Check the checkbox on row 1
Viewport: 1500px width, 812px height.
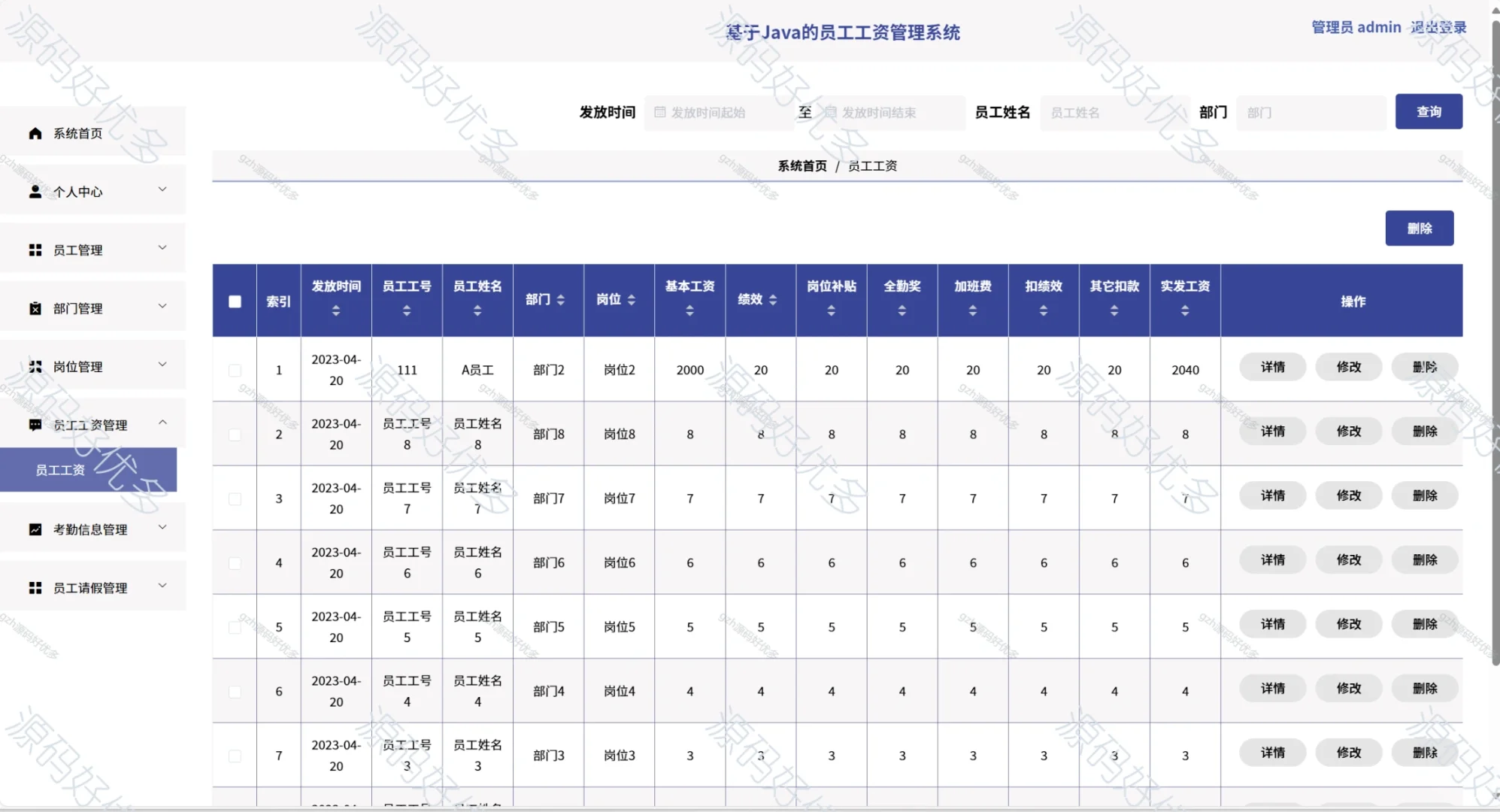235,370
